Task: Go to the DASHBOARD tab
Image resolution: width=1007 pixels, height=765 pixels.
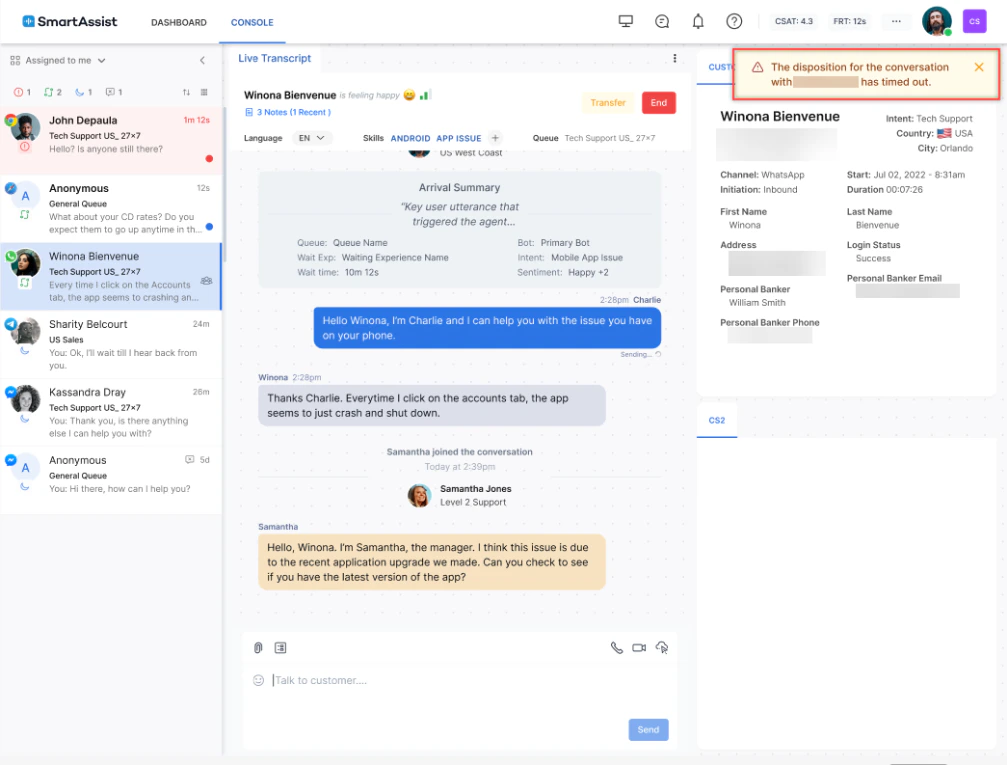Action: tap(179, 22)
